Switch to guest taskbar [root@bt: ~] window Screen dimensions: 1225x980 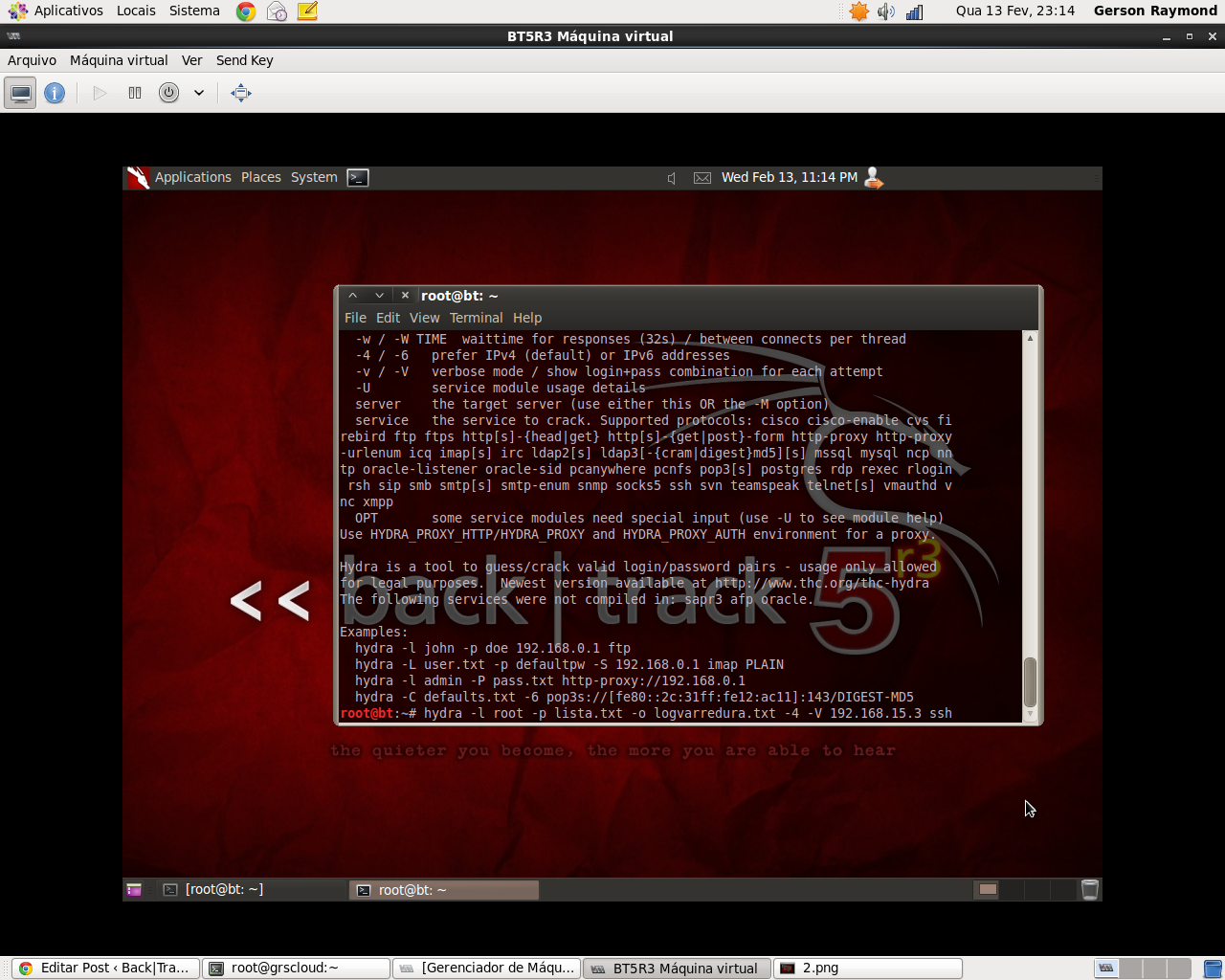tap(251, 890)
